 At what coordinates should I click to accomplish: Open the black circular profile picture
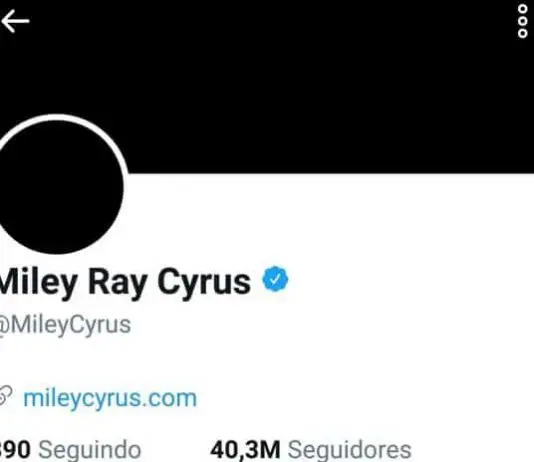coord(58,187)
